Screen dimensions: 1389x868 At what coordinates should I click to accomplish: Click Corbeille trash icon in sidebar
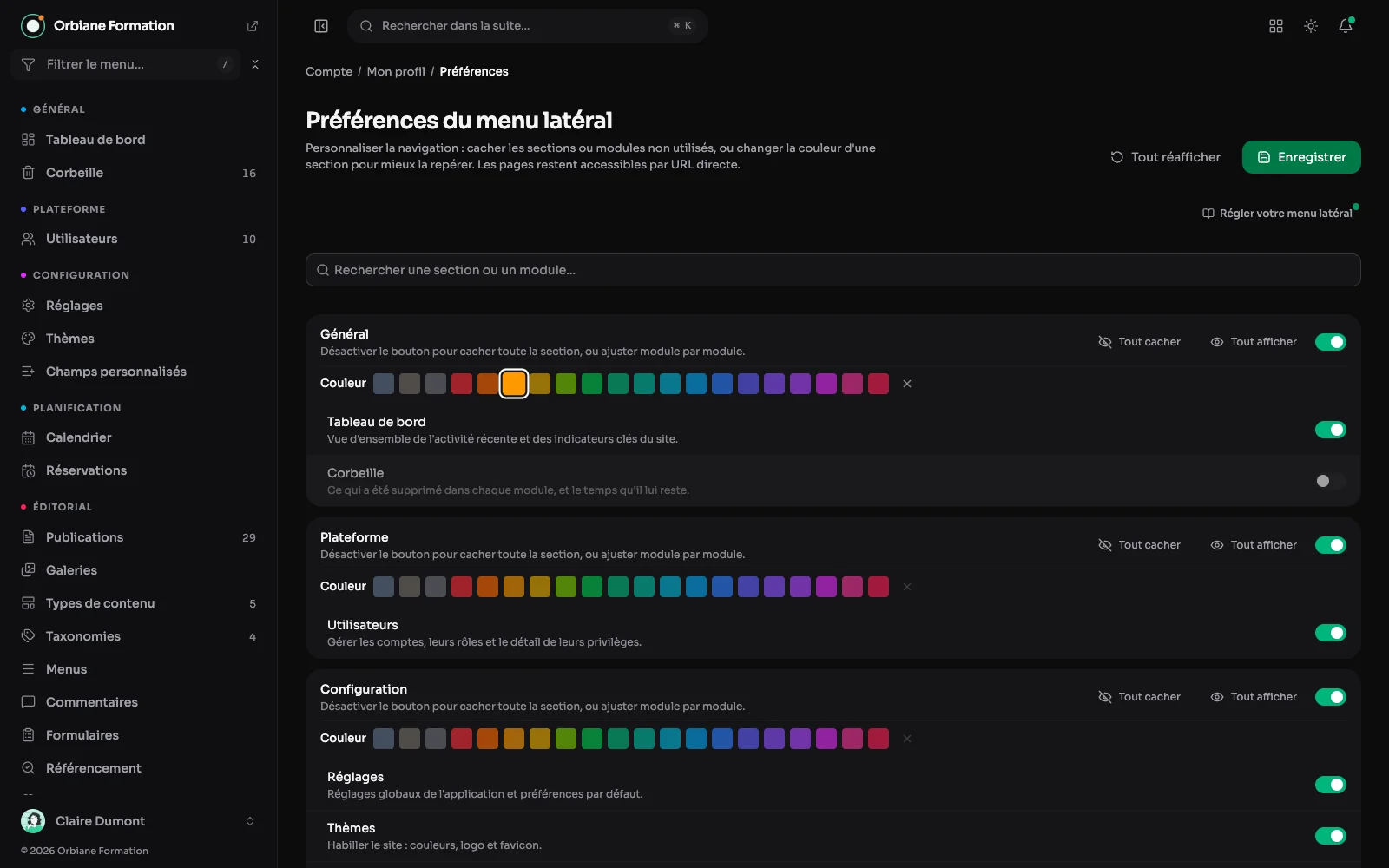tap(29, 173)
